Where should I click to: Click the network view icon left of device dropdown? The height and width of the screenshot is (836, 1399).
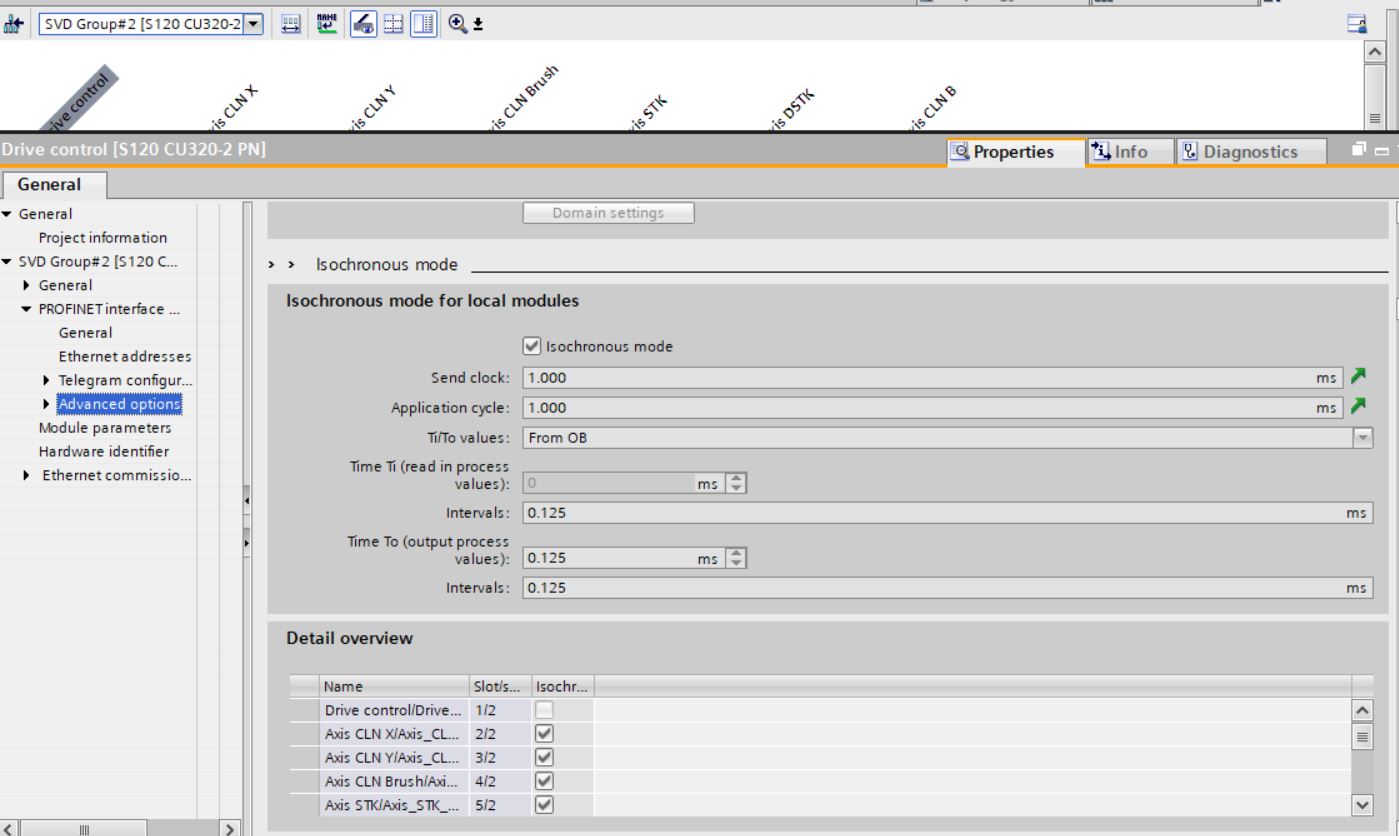click(x=17, y=22)
